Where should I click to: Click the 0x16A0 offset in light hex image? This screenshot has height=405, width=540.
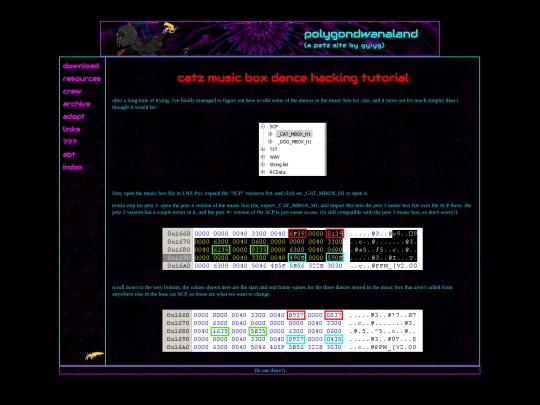[x=178, y=347]
